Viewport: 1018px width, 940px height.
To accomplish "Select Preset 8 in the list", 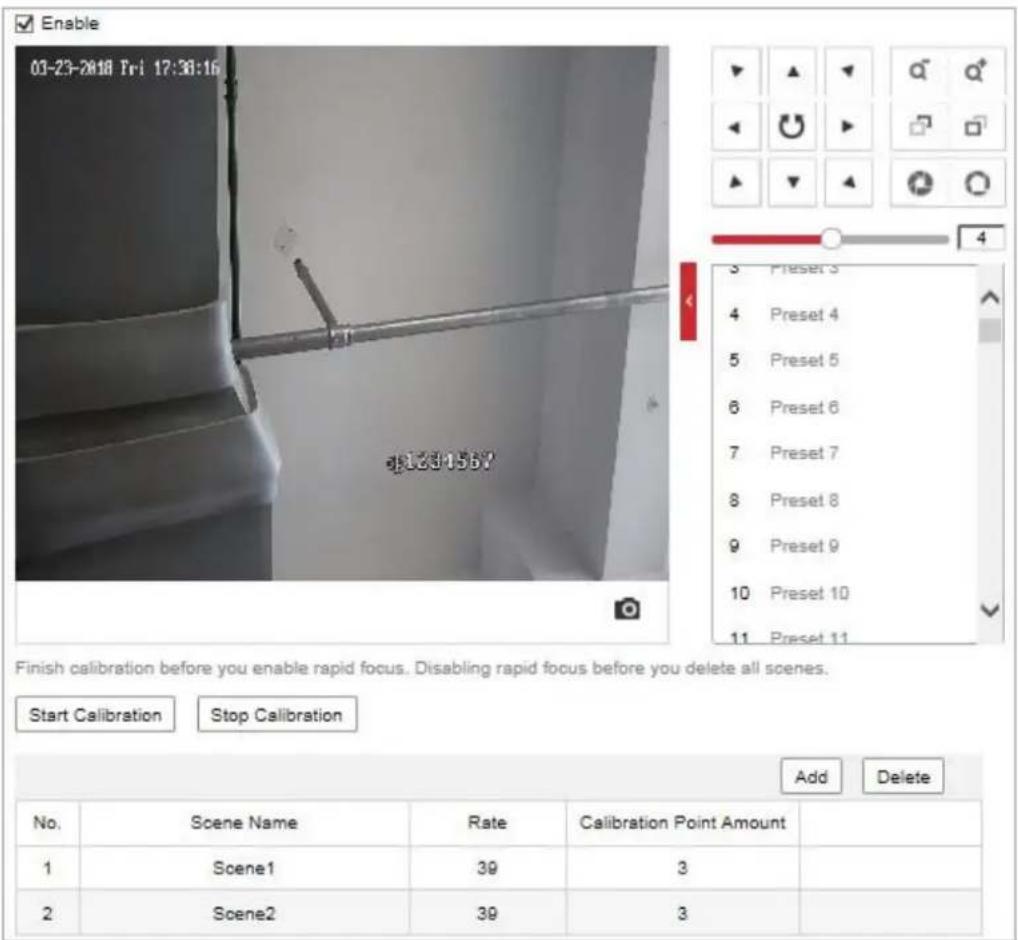I will point(844,500).
